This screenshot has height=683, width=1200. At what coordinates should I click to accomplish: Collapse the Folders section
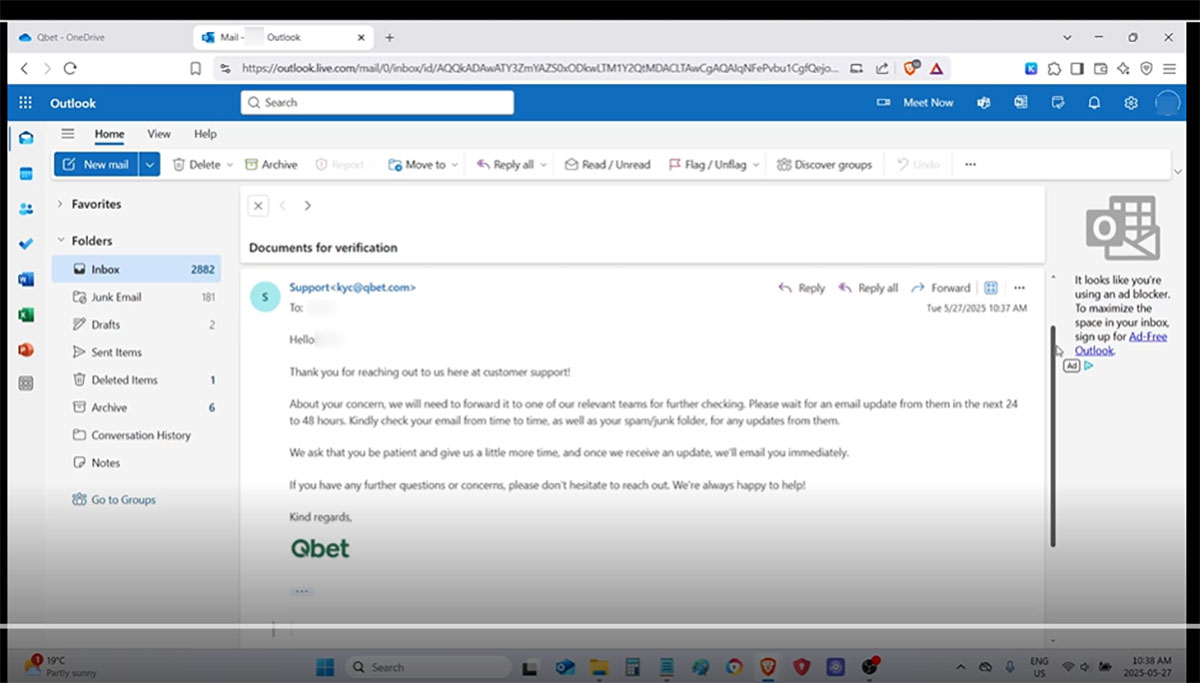click(61, 241)
